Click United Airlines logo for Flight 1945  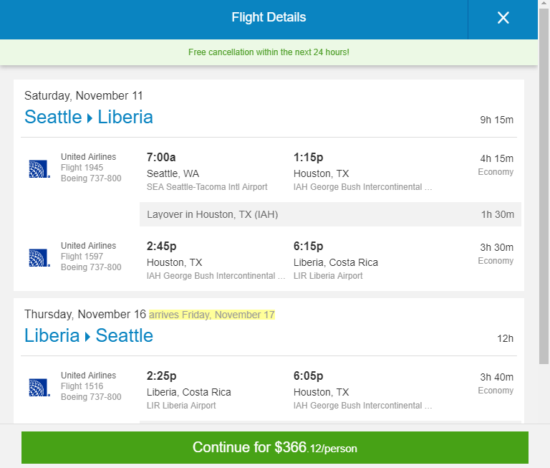[39, 169]
